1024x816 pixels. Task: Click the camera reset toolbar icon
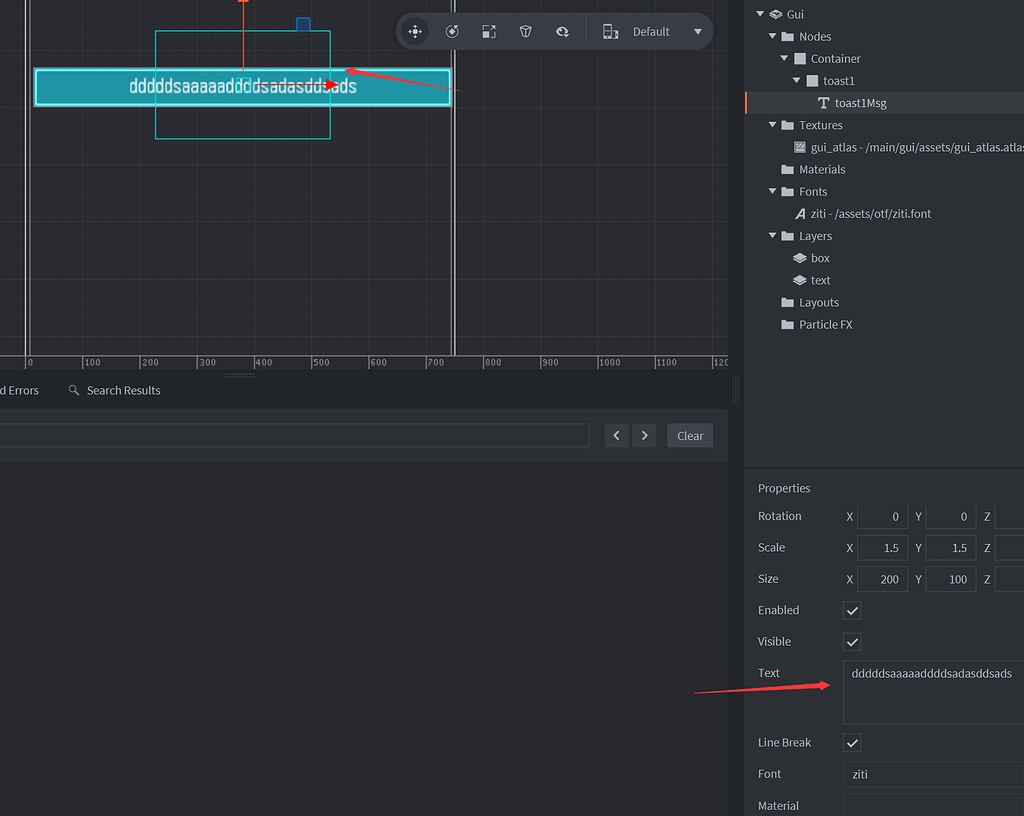(562, 31)
